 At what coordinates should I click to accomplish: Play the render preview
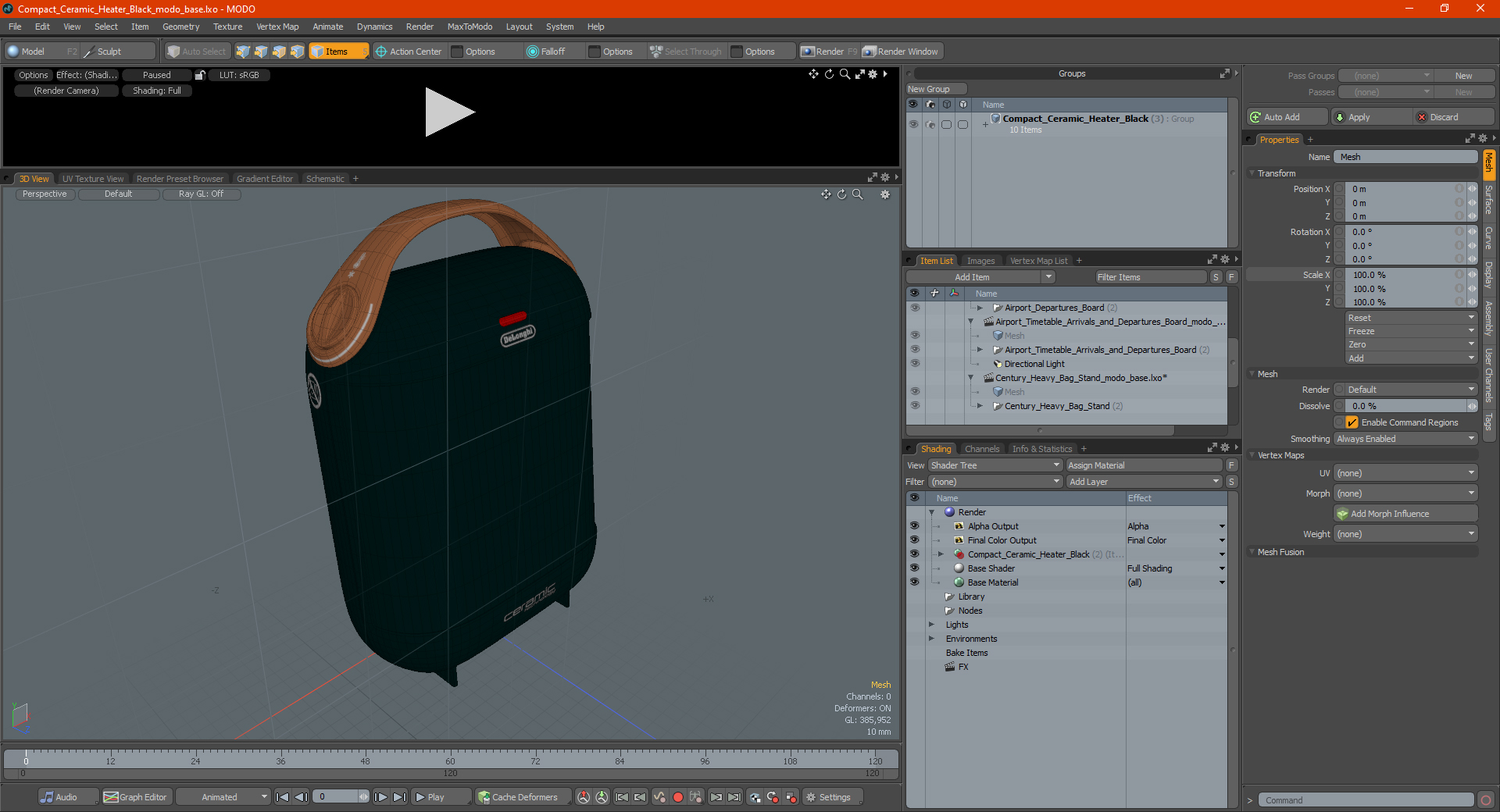click(449, 112)
